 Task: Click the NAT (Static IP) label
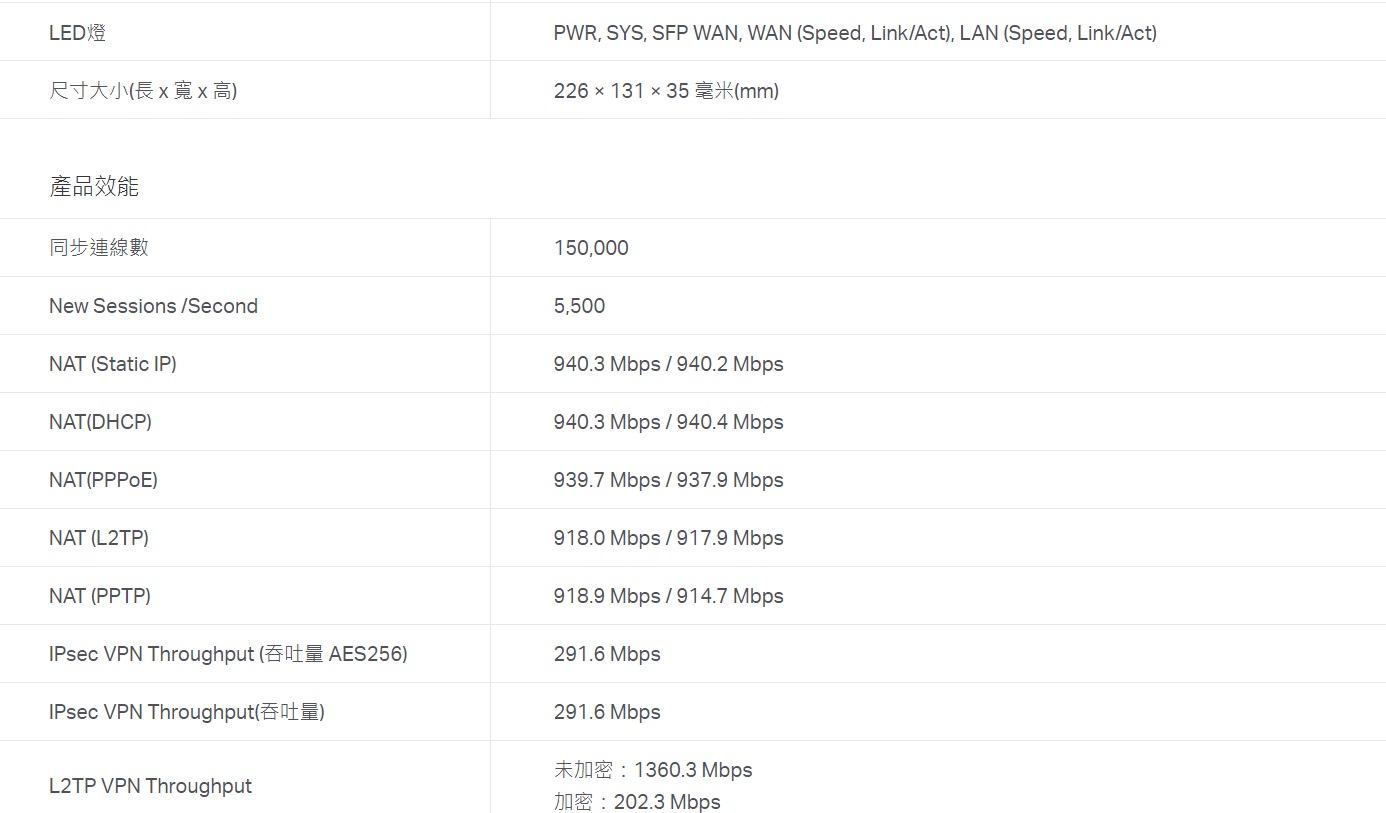[113, 364]
